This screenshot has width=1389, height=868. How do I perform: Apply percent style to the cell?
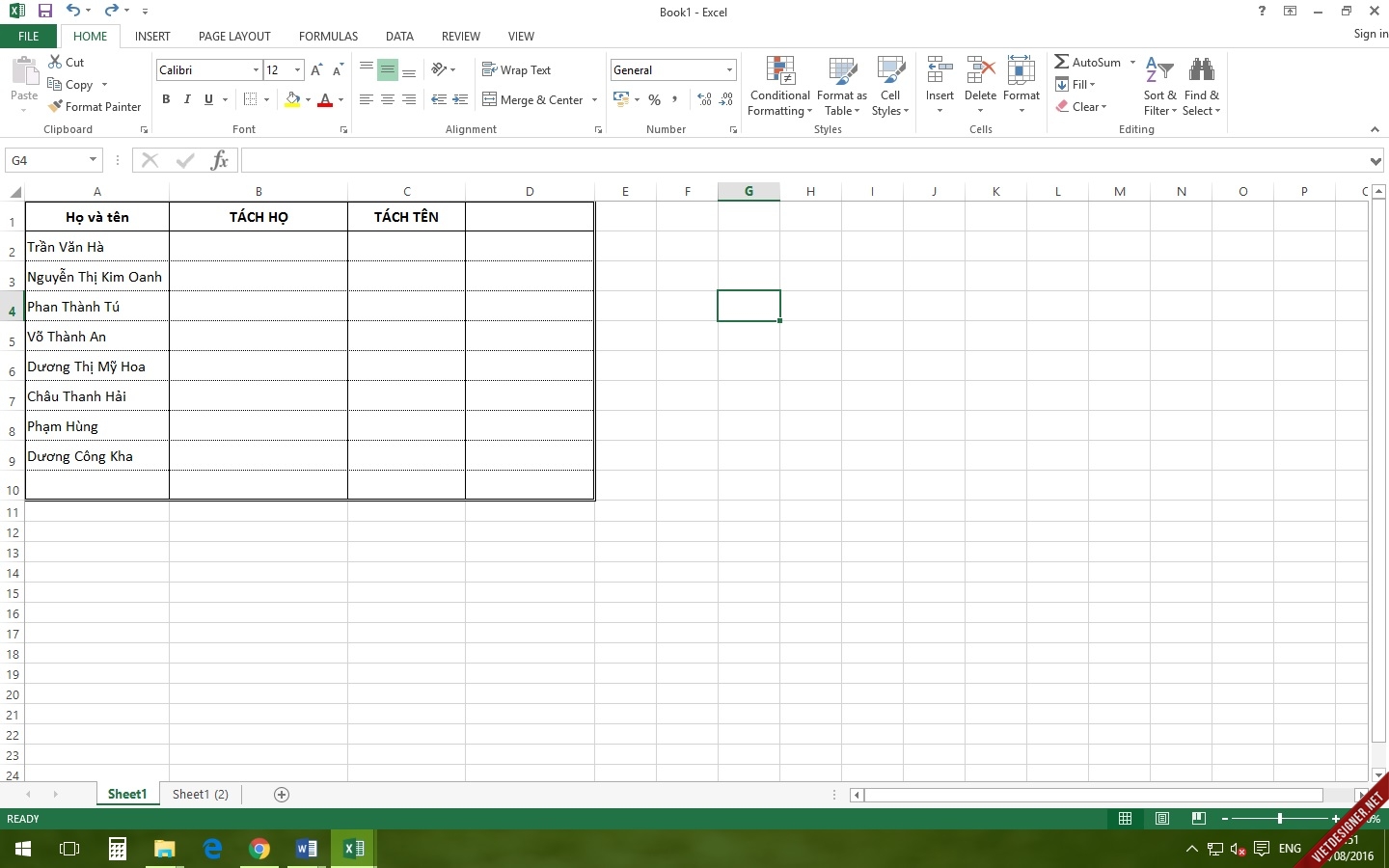[655, 99]
